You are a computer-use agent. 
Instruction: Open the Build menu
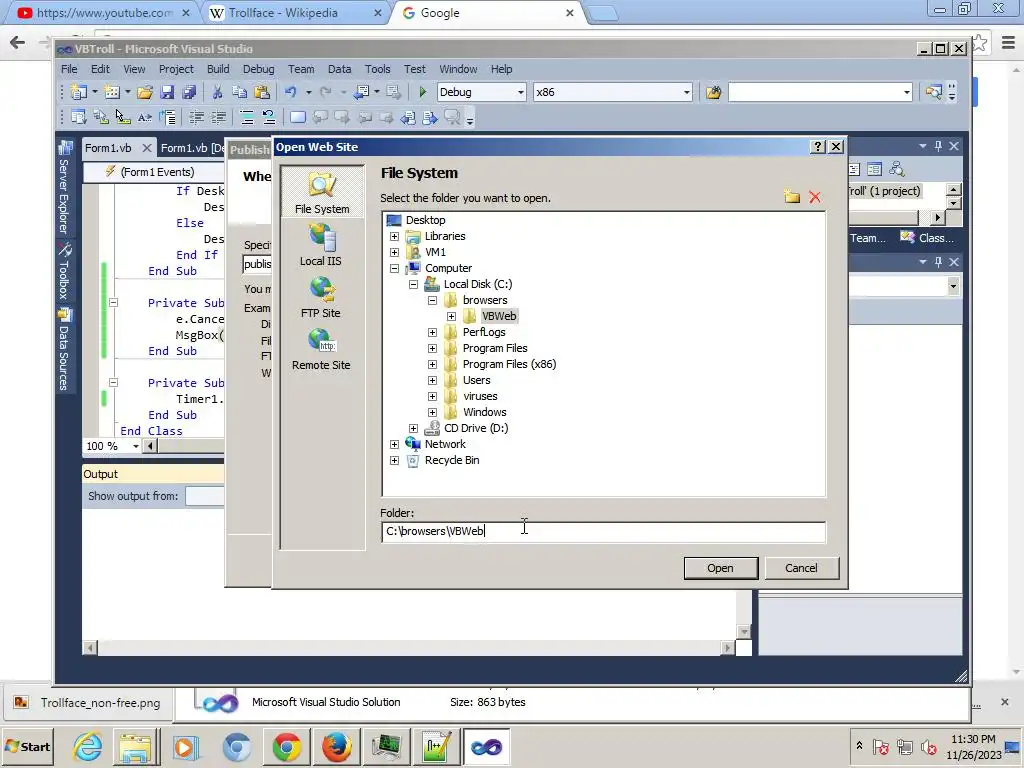(x=218, y=69)
